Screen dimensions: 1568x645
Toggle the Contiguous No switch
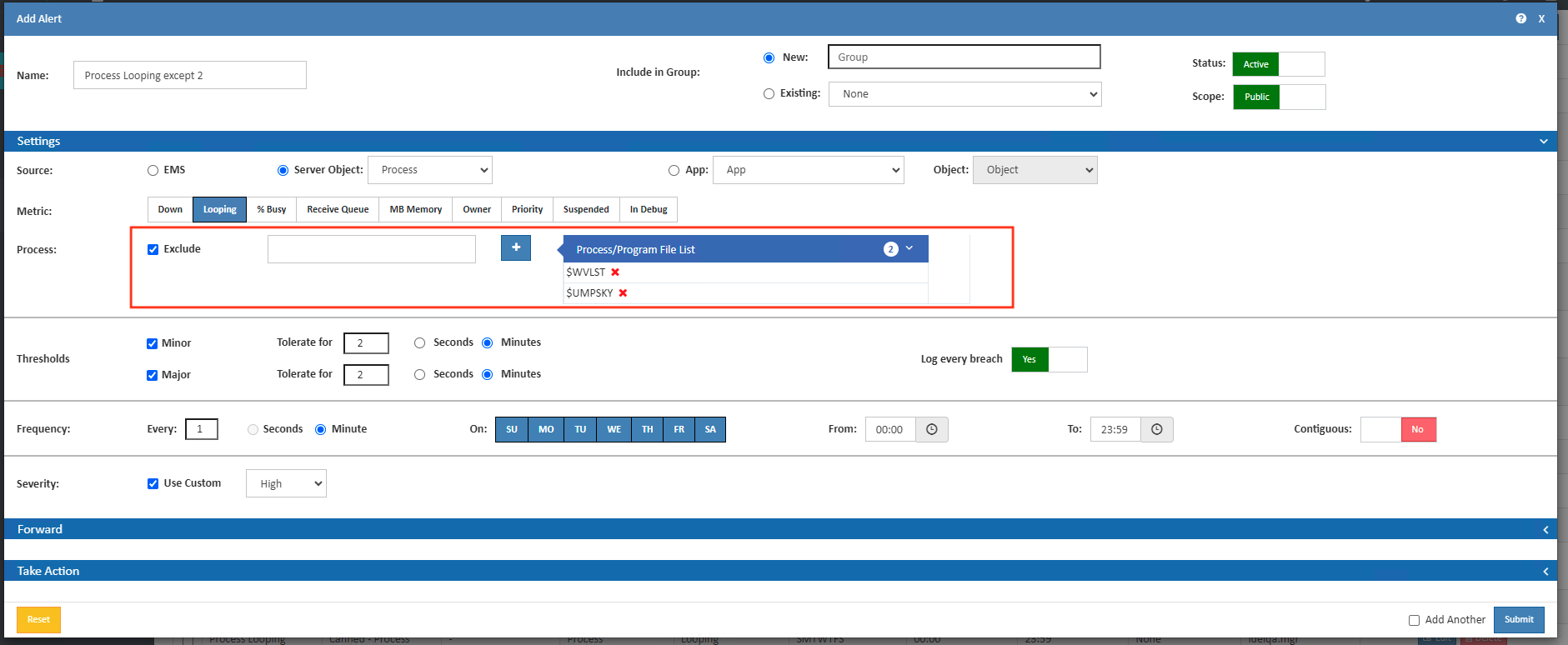[1398, 430]
